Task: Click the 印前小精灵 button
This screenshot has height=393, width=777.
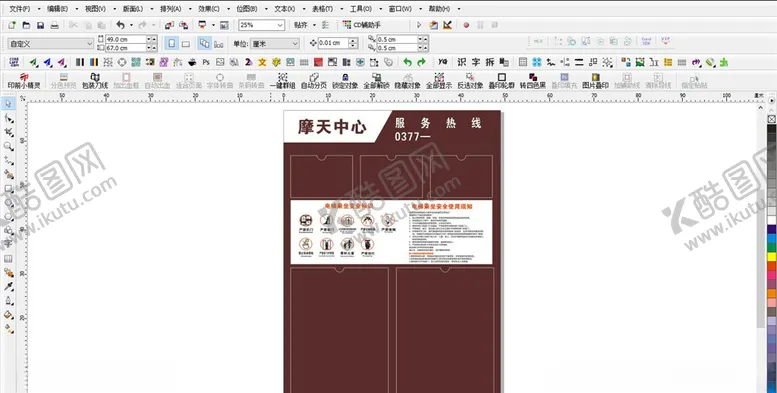Action: 24,81
